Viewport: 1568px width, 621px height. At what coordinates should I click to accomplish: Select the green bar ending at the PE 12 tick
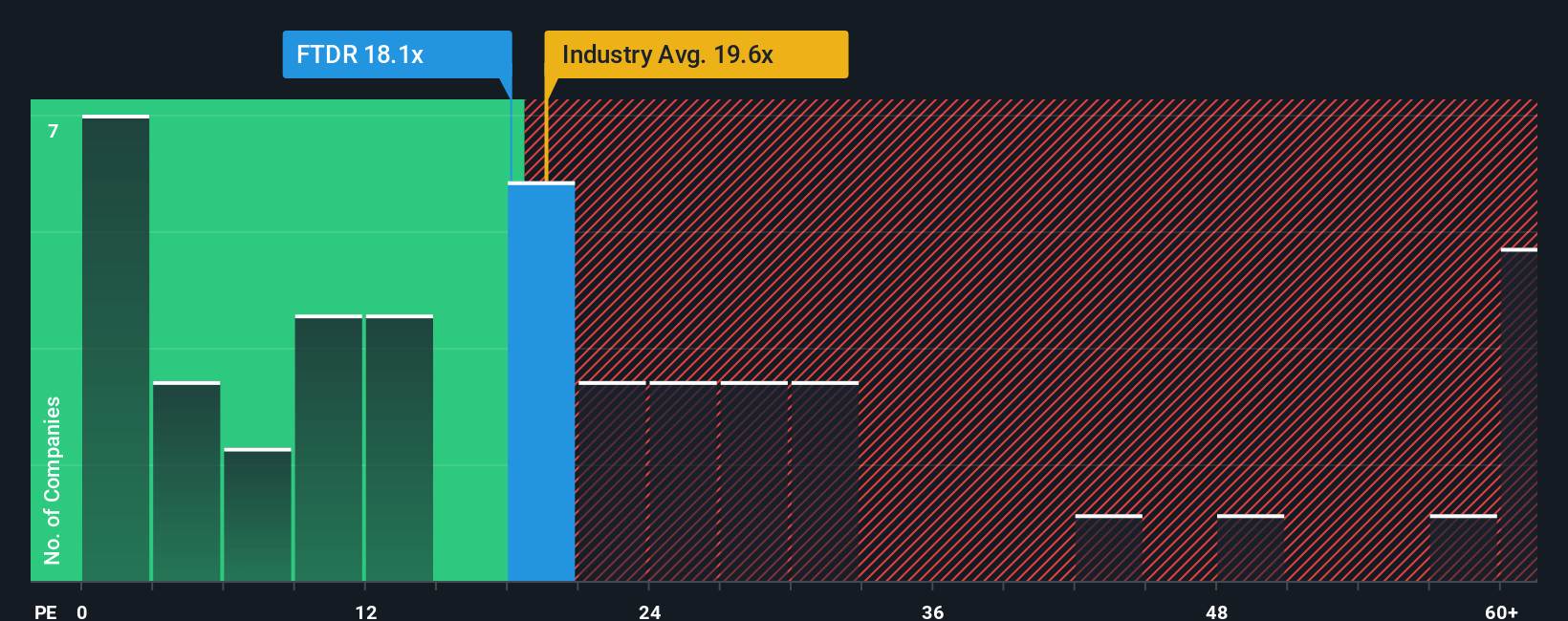[x=329, y=447]
